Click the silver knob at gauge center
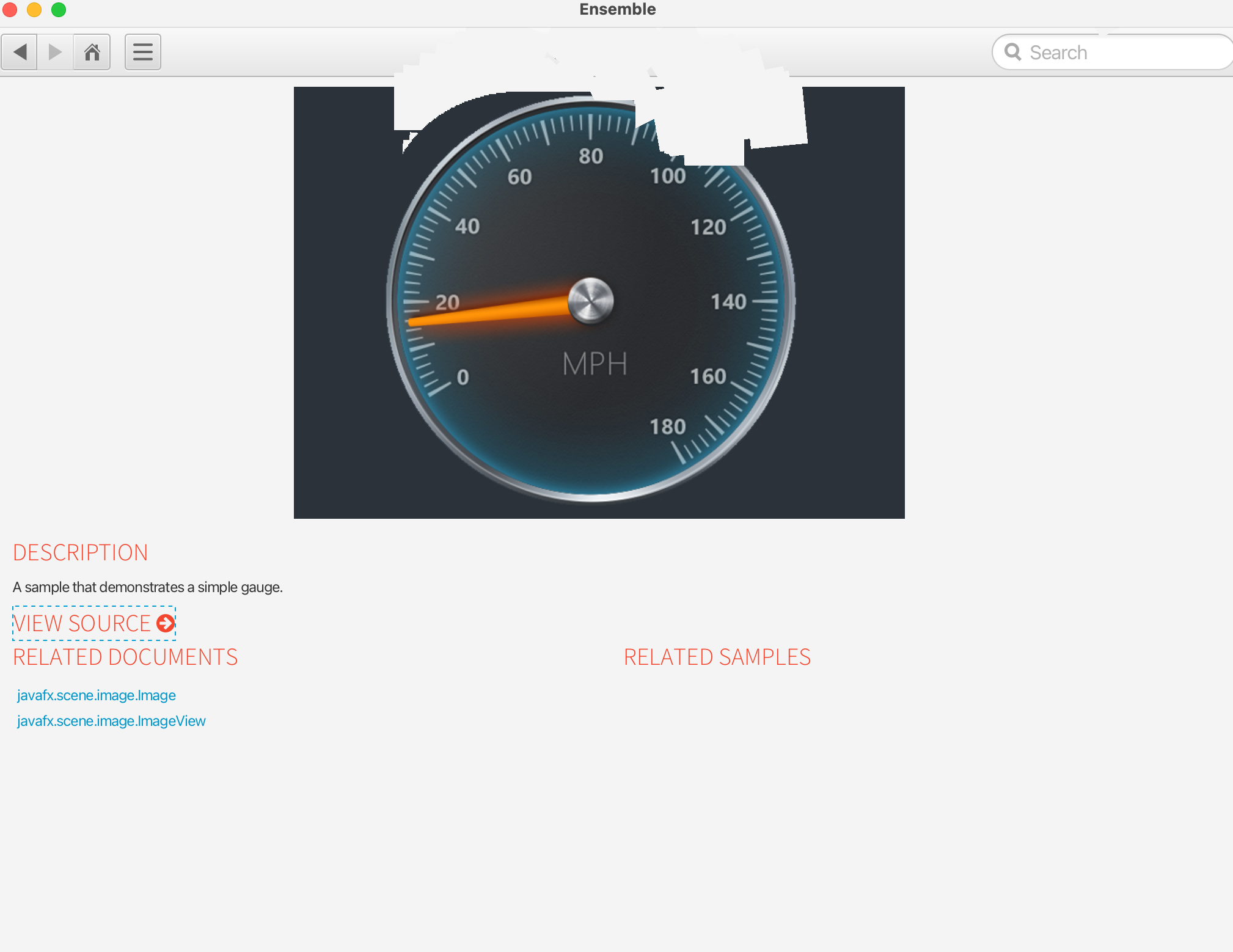Screen dimensions: 1233x952 [x=590, y=301]
